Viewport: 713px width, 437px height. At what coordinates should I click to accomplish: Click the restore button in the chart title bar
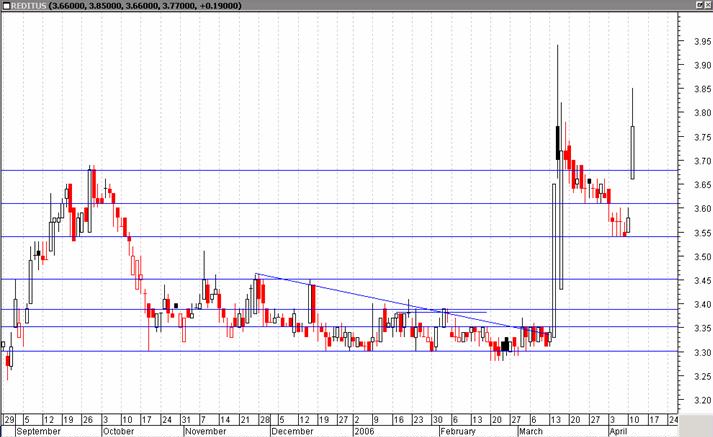pyautogui.click(x=699, y=5)
